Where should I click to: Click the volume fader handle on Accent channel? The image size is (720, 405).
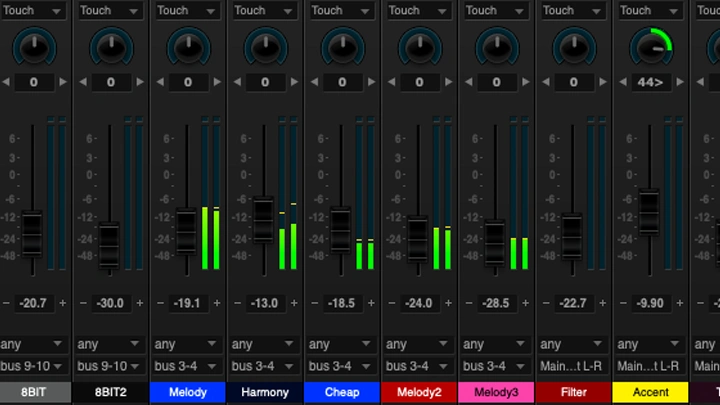649,211
